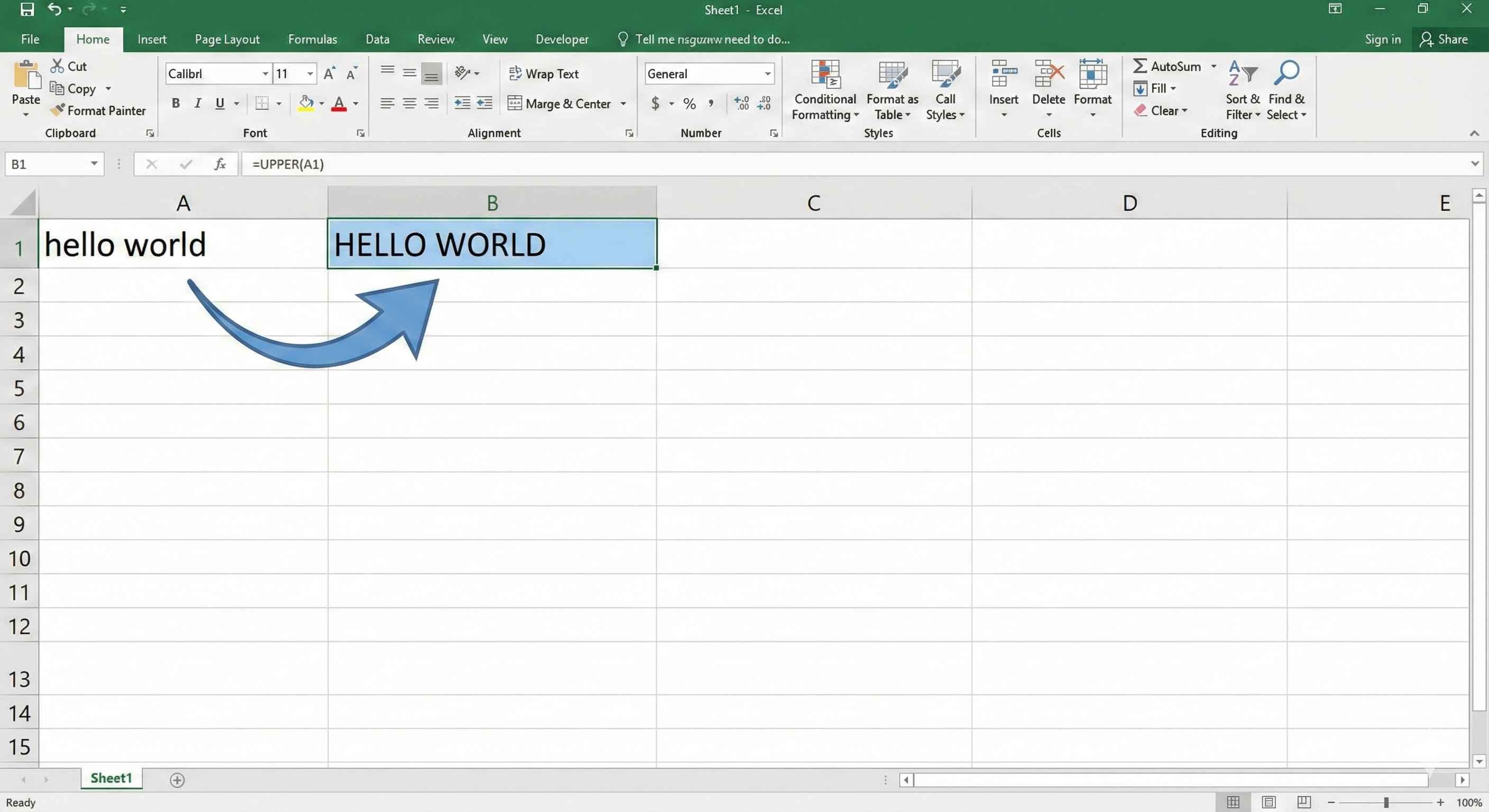Viewport: 1489px width, 812px height.
Task: Toggle Italic formatting
Action: [198, 104]
